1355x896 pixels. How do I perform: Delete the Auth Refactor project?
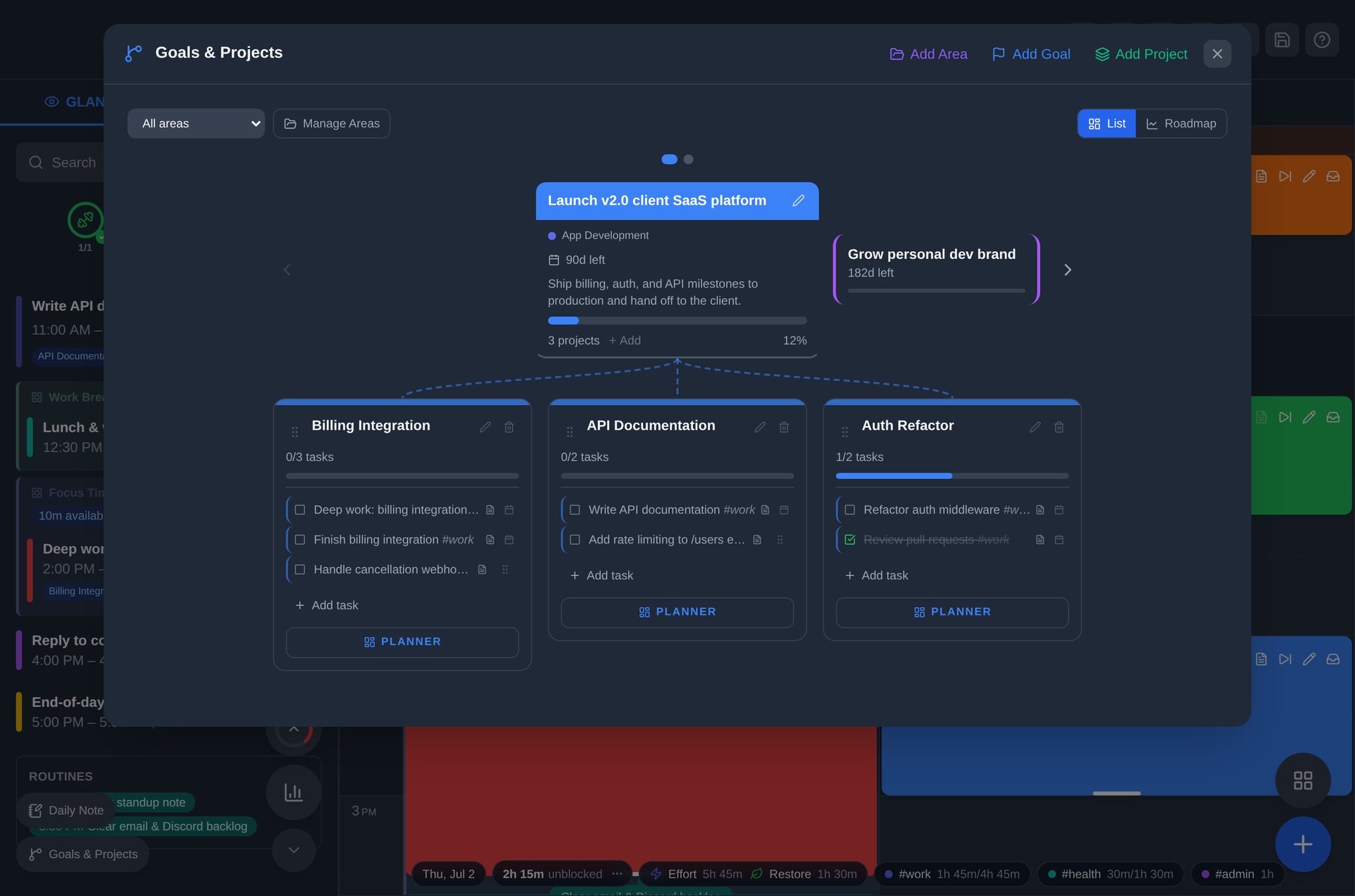1059,428
